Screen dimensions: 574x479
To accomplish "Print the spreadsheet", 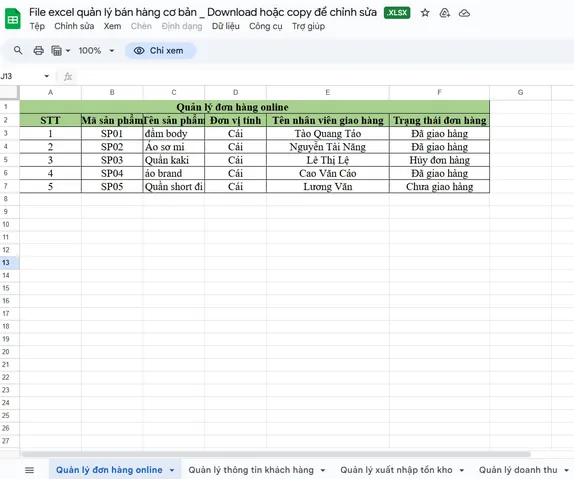I will 38,51.
